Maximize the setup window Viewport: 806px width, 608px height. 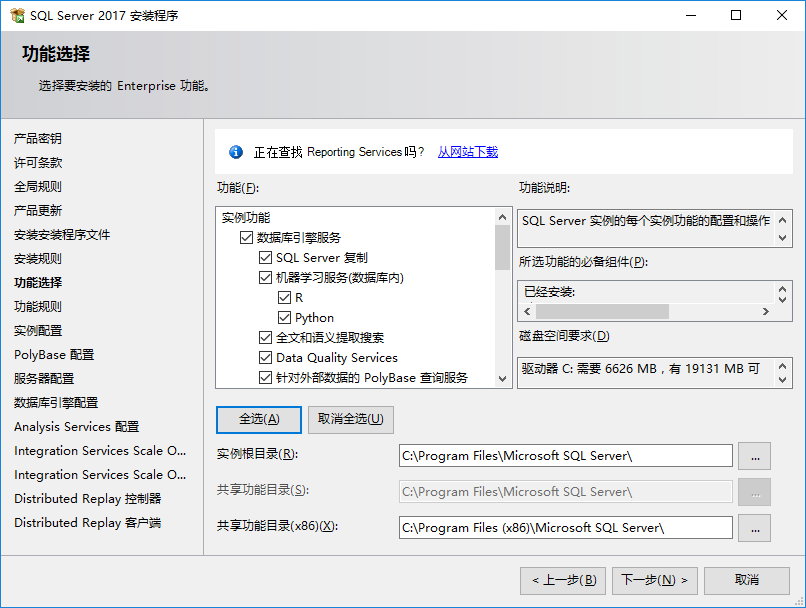point(736,15)
